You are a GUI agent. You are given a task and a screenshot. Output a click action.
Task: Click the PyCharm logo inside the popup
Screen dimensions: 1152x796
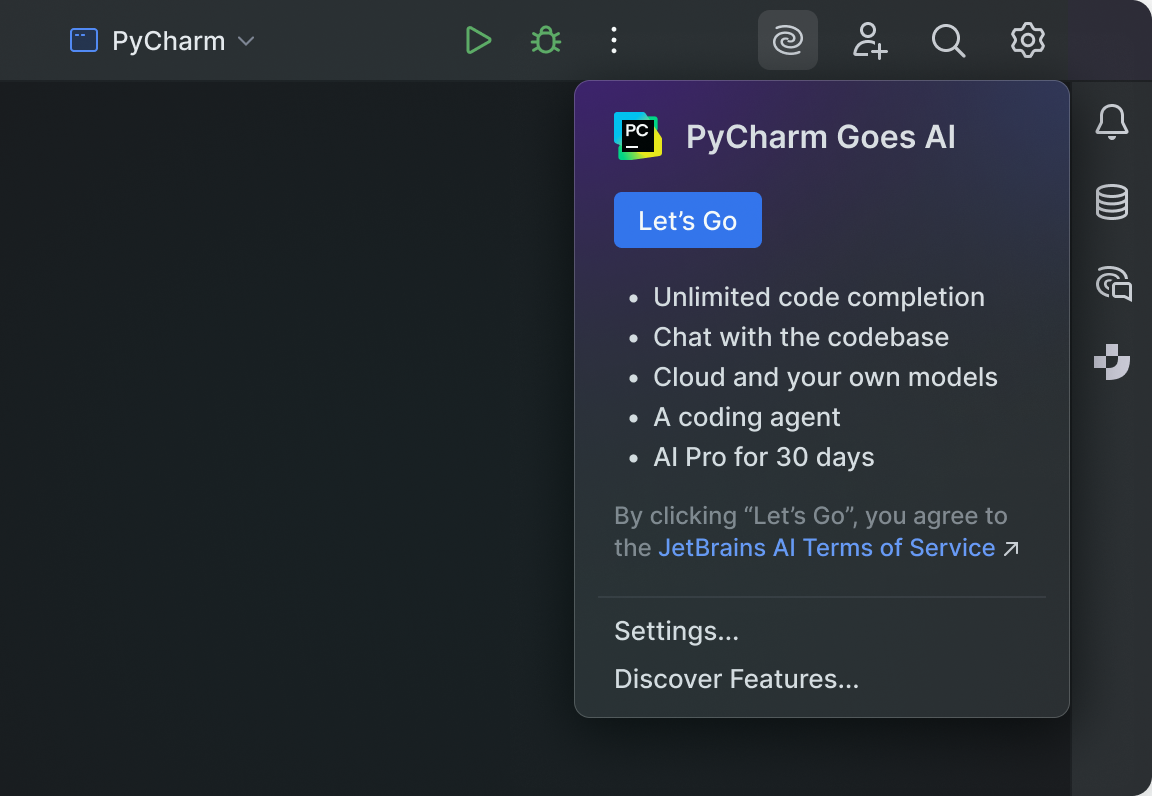click(637, 136)
